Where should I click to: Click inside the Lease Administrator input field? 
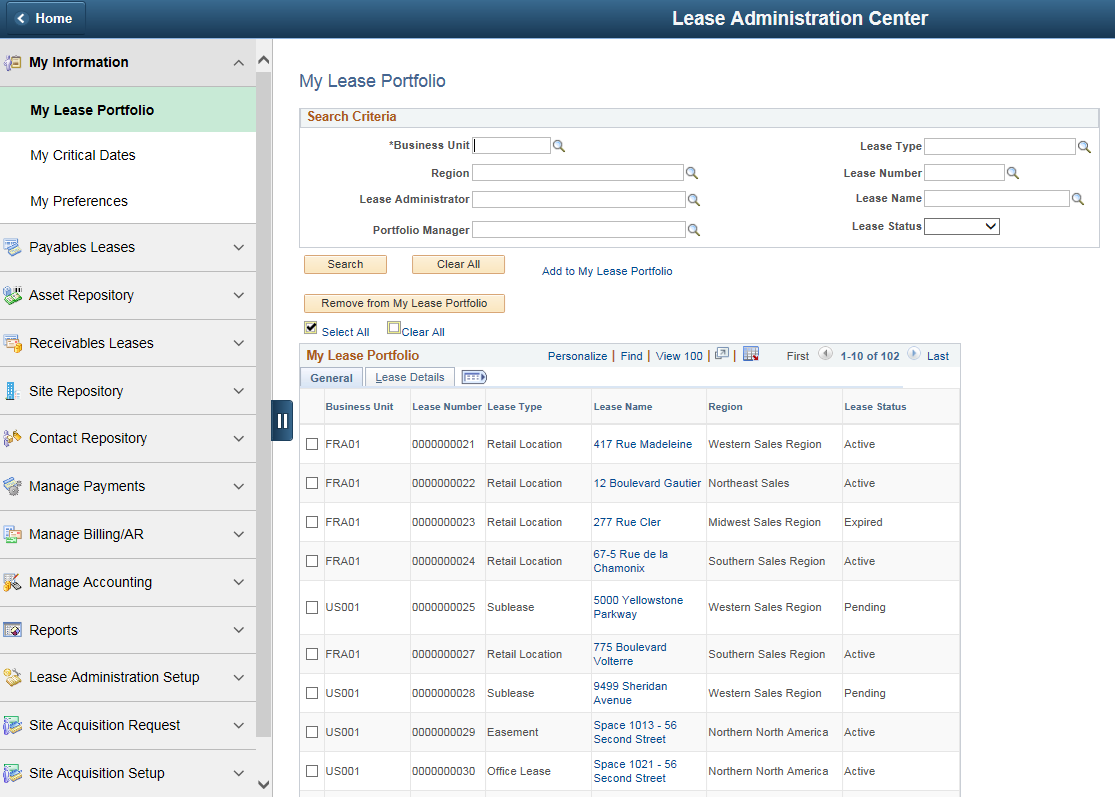point(578,198)
